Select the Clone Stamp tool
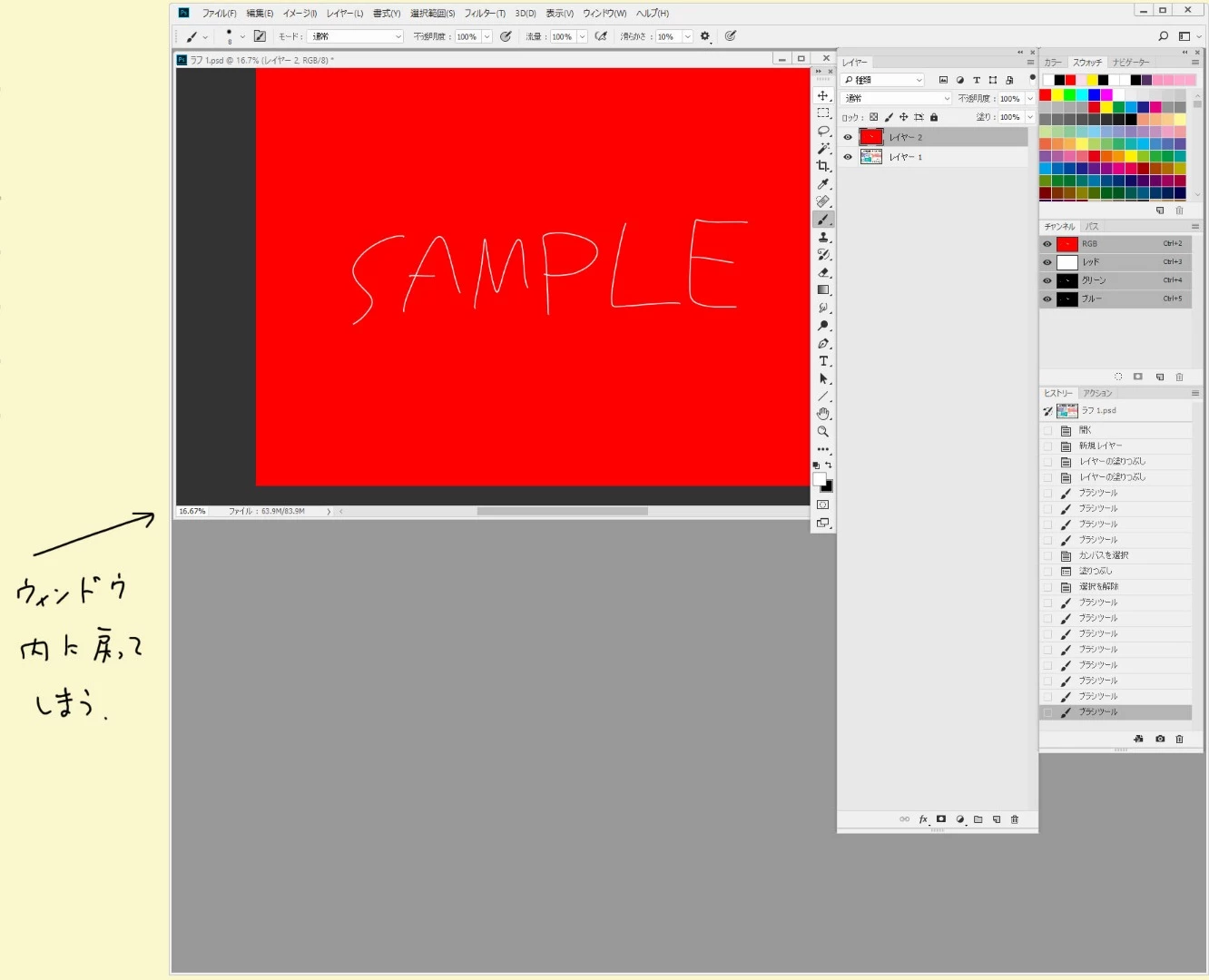The width and height of the screenshot is (1209, 980). [823, 238]
